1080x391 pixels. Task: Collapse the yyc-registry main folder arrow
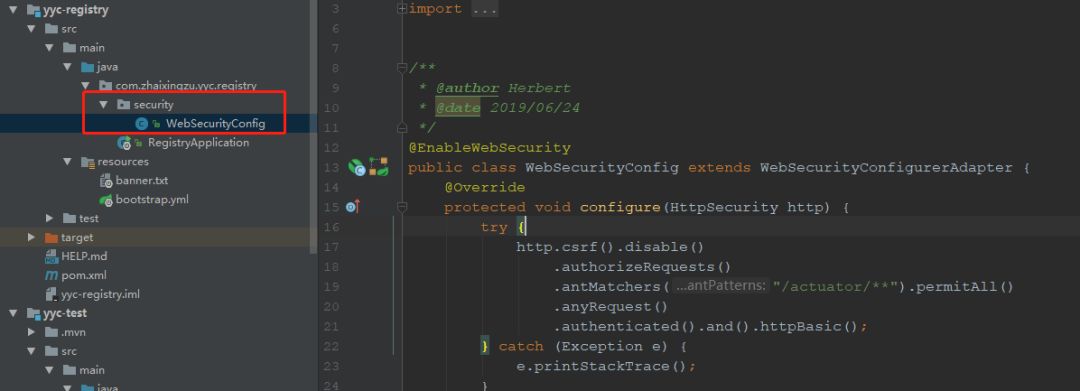[x=50, y=48]
